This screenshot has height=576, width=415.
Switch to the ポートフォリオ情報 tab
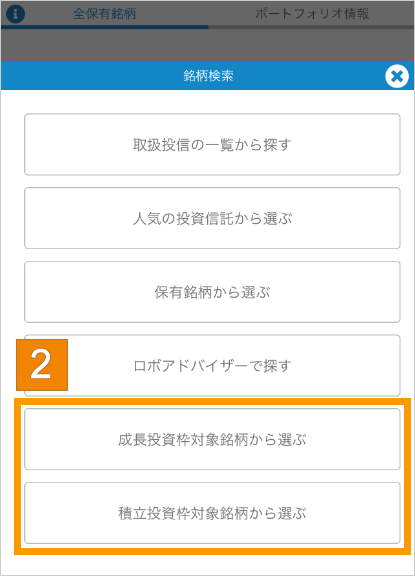point(312,14)
